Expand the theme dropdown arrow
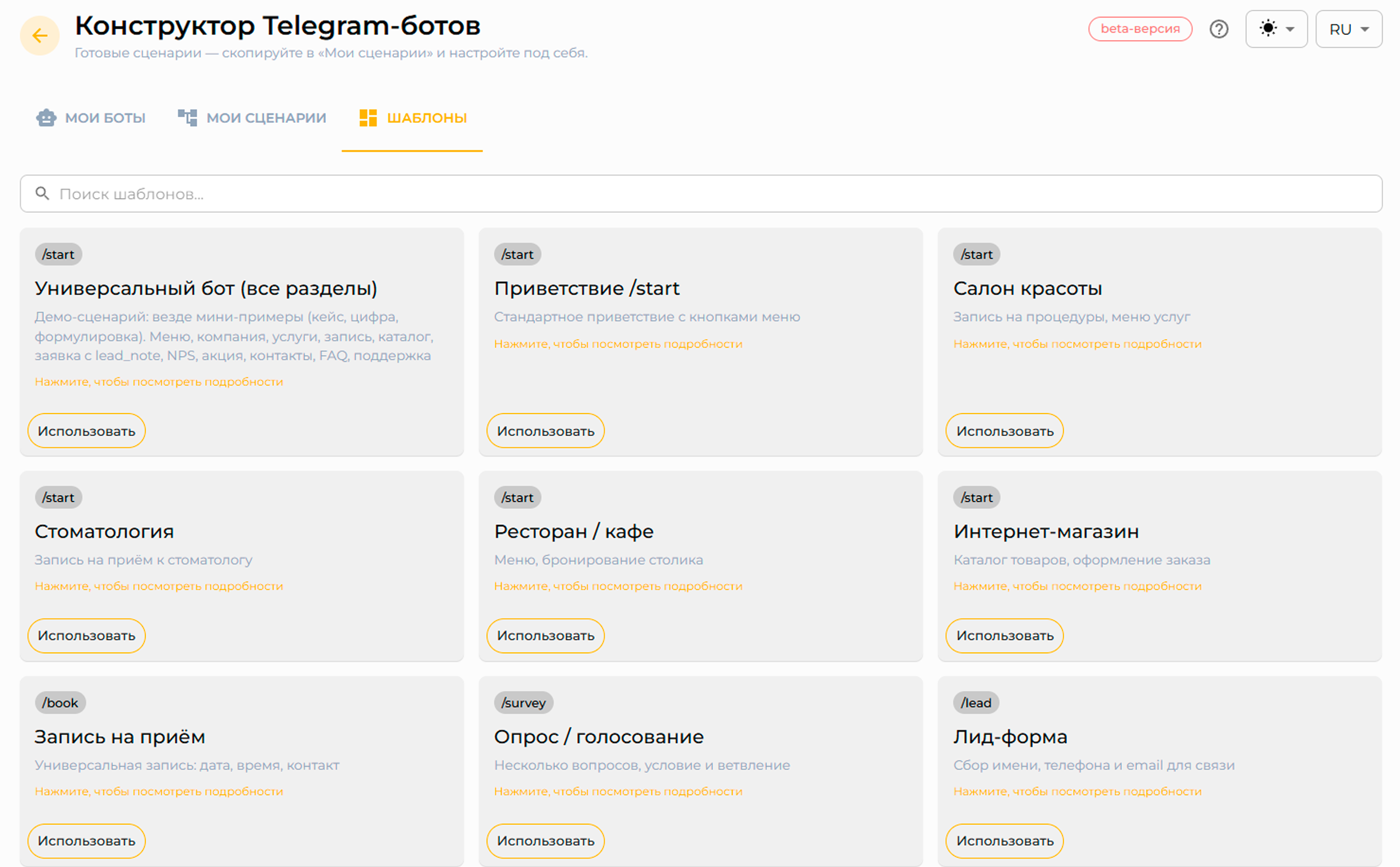Viewport: 1400px width, 867px height. click(1290, 29)
